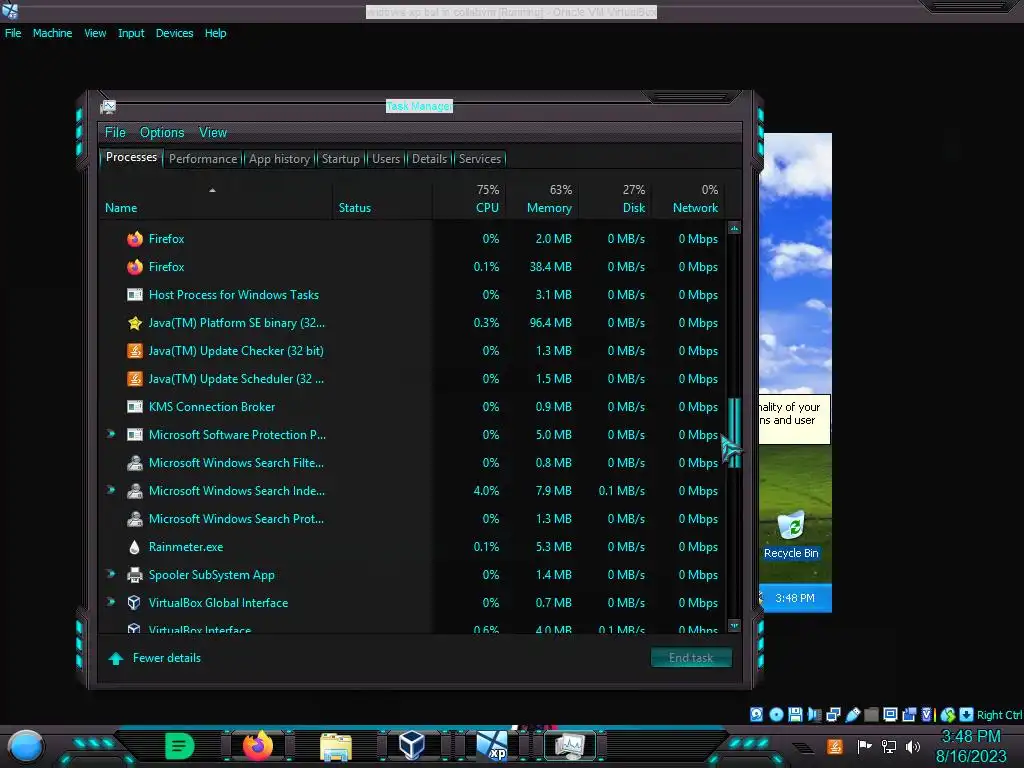Switch to the Performance tab
The width and height of the screenshot is (1024, 768).
pyautogui.click(x=203, y=159)
